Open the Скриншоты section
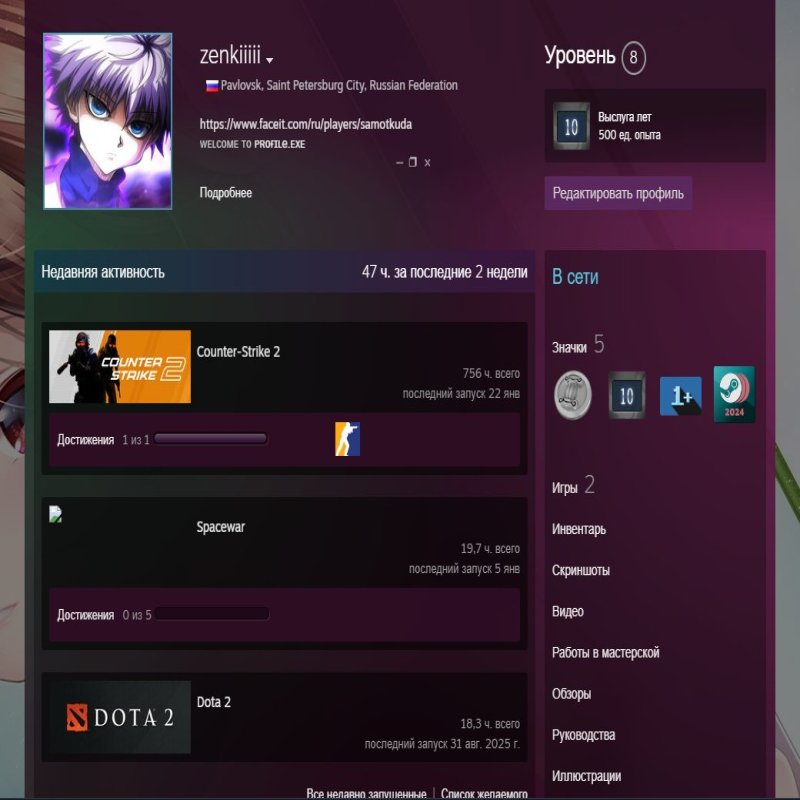The image size is (800, 800). [x=581, y=570]
